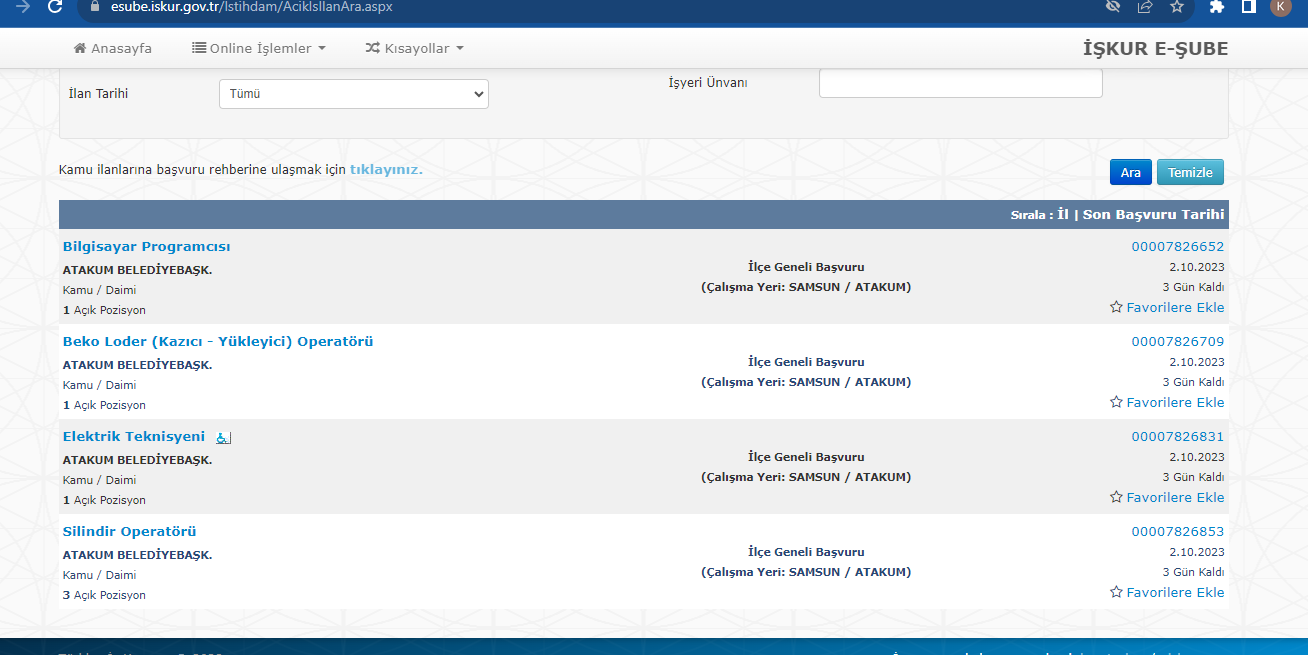Open browser extensions puzzle icon
The width and height of the screenshot is (1308, 655).
pos(1217,6)
